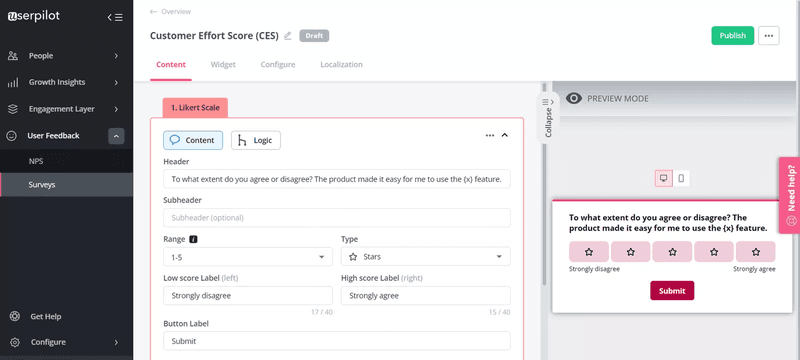Open the question Logic button
Viewport: 800px width, 360px height.
point(256,140)
